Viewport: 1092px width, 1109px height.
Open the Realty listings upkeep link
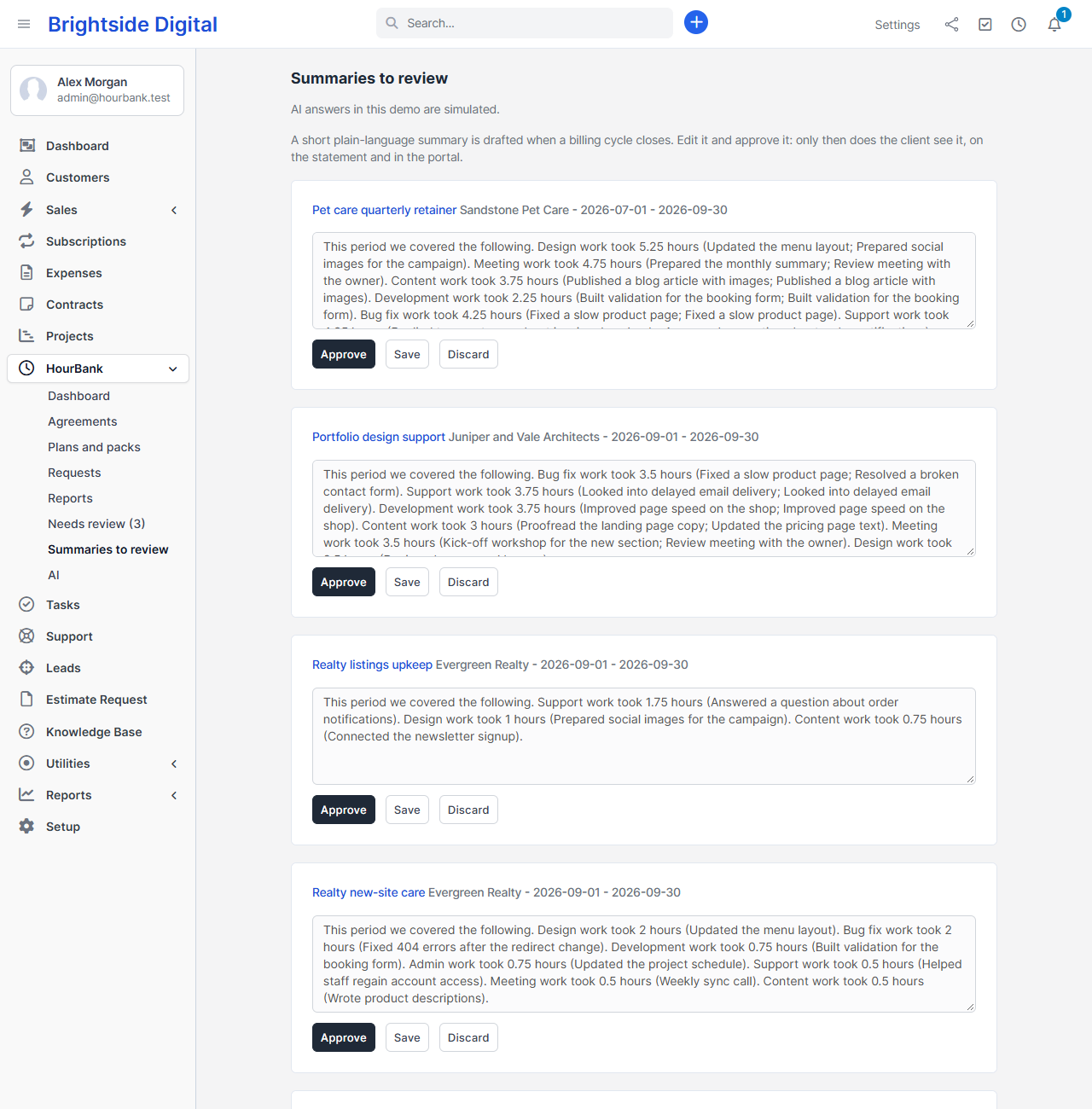[372, 665]
